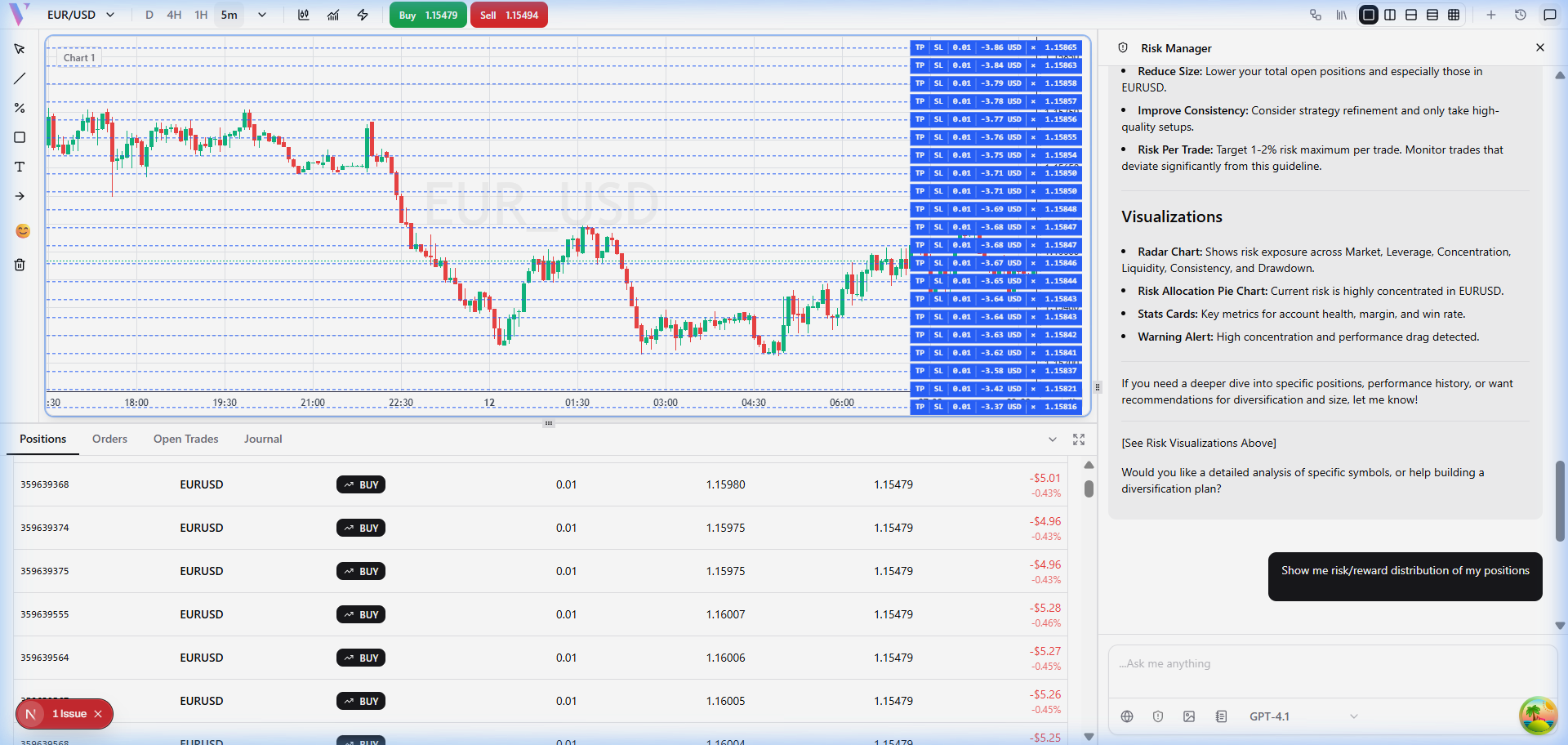Image resolution: width=1568 pixels, height=745 pixels.
Task: Click the trash icon to delete drawings
Action: point(20,265)
